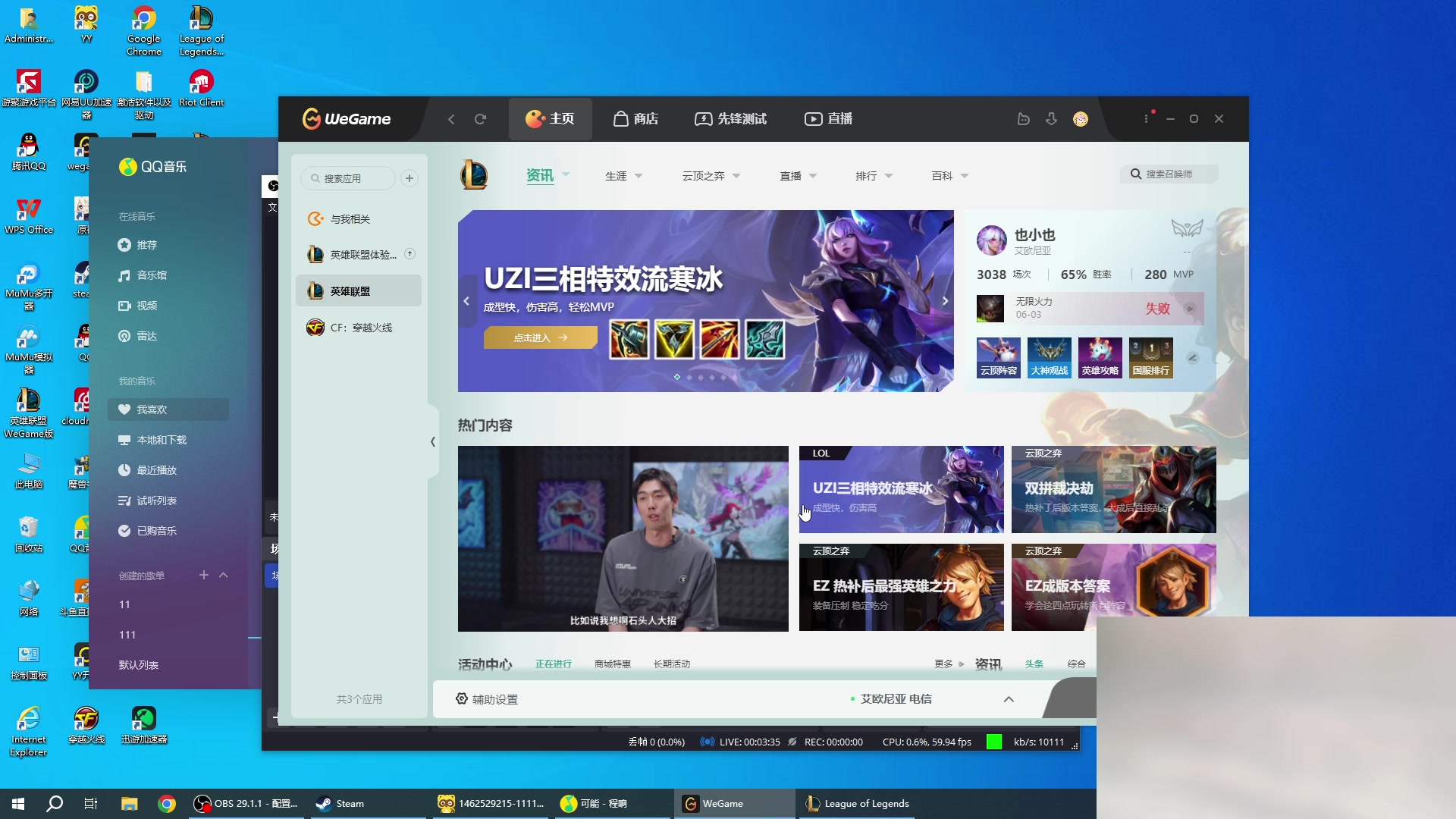The image size is (1456, 819).
Task: Open WPS Office desktop icon
Action: [x=29, y=216]
